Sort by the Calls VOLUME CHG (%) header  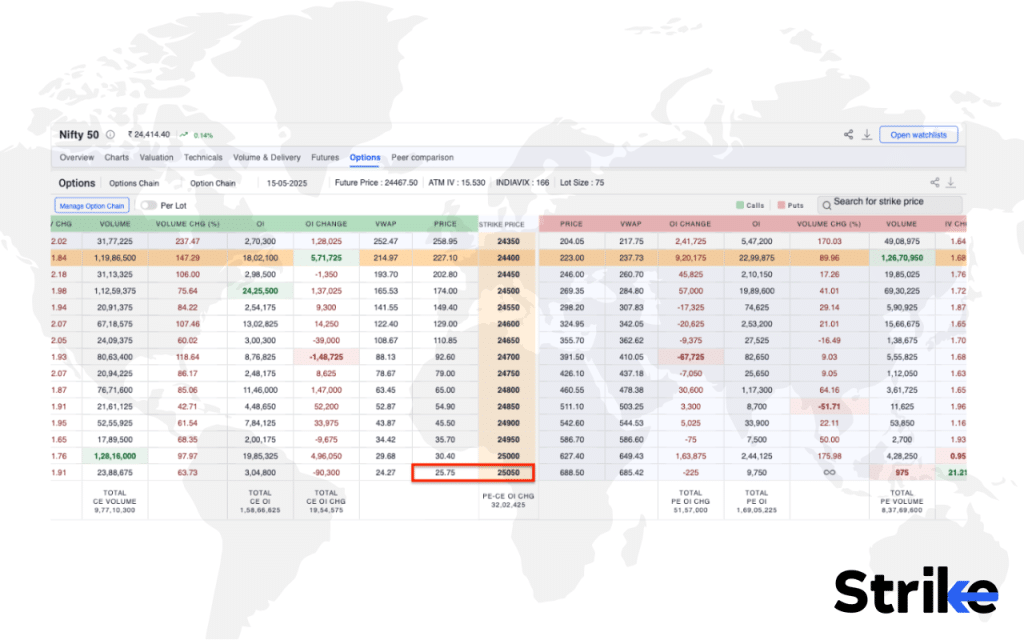[x=187, y=224]
